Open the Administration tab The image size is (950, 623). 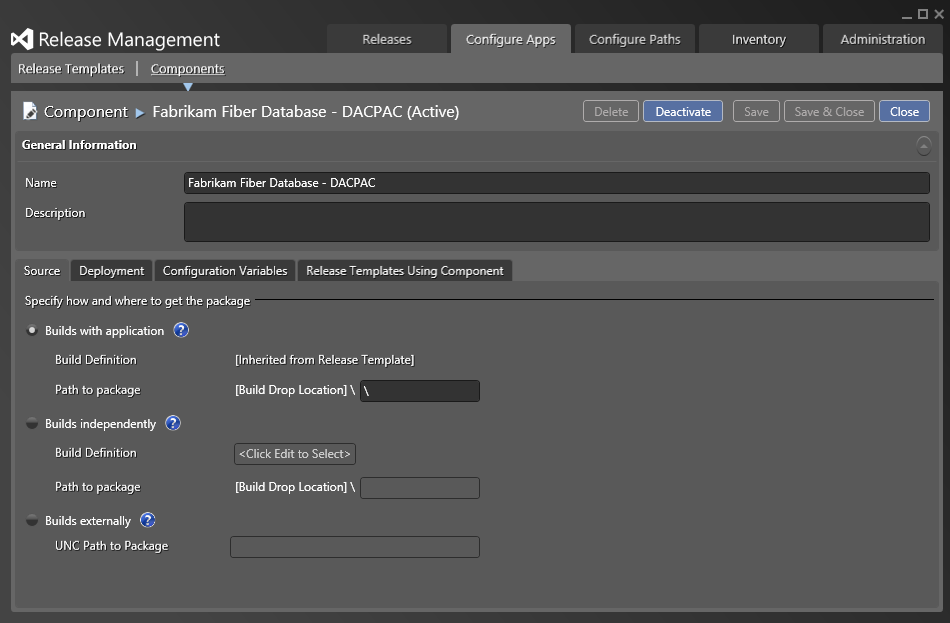tap(883, 39)
